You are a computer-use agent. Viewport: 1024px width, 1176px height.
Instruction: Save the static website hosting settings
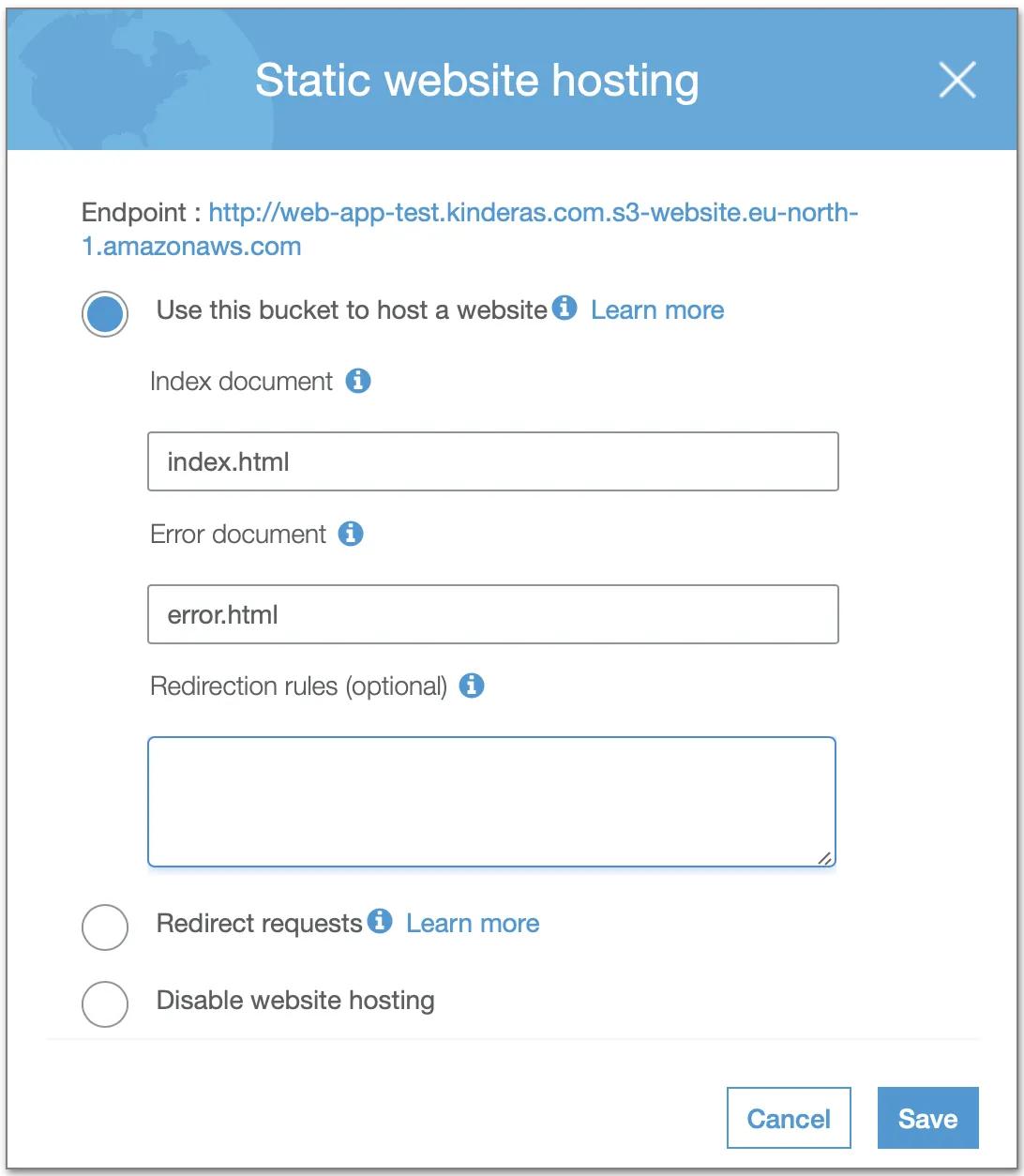coord(927,1118)
